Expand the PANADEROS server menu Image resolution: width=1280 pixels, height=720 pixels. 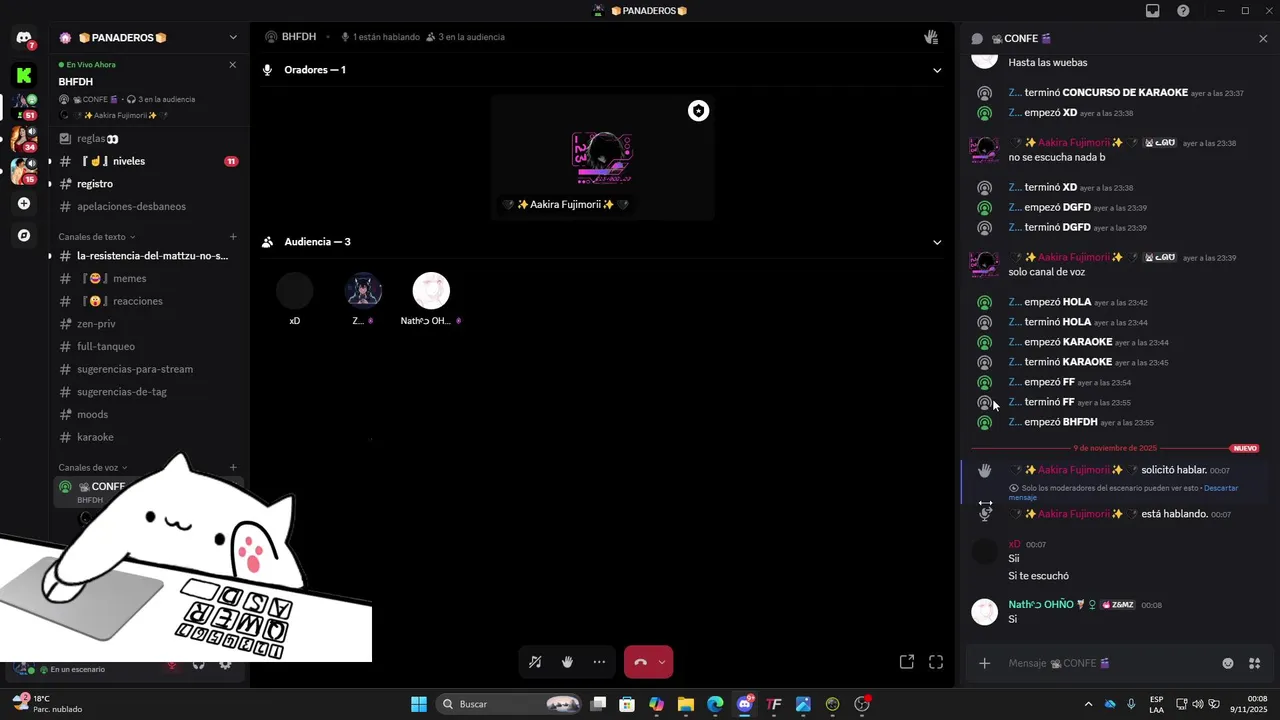tap(233, 38)
